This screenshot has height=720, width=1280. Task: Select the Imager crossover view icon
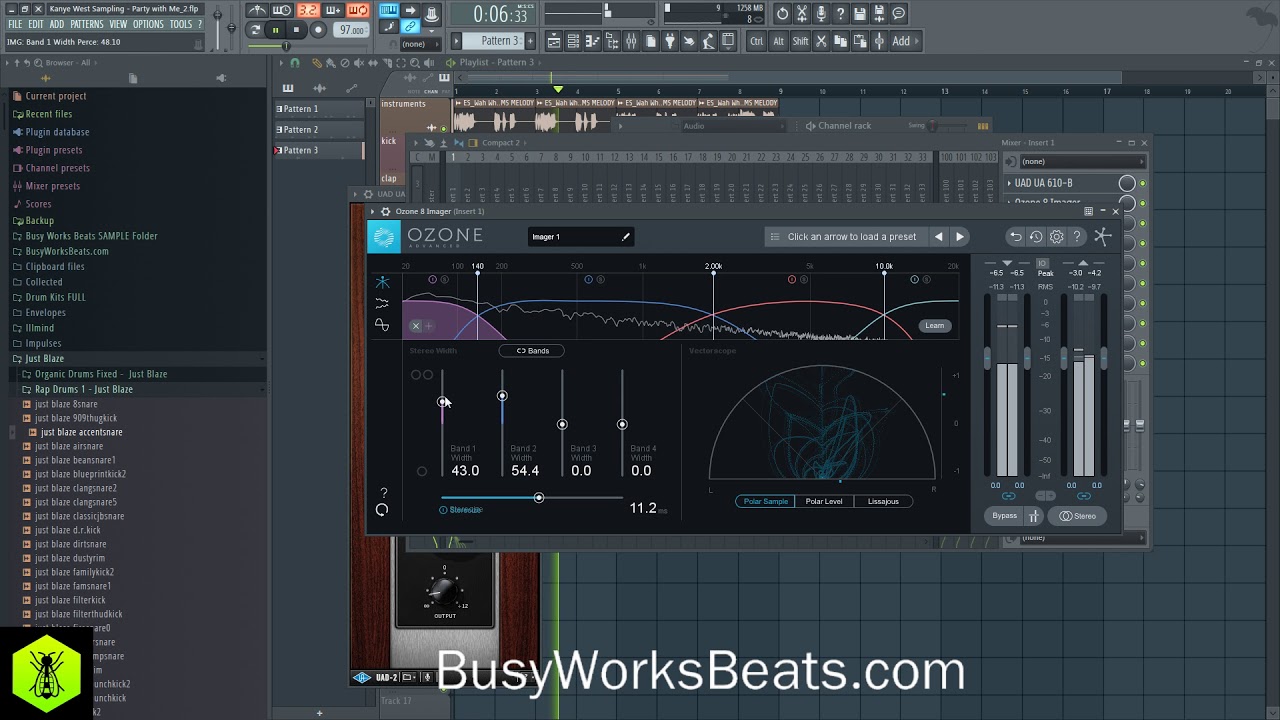382,283
